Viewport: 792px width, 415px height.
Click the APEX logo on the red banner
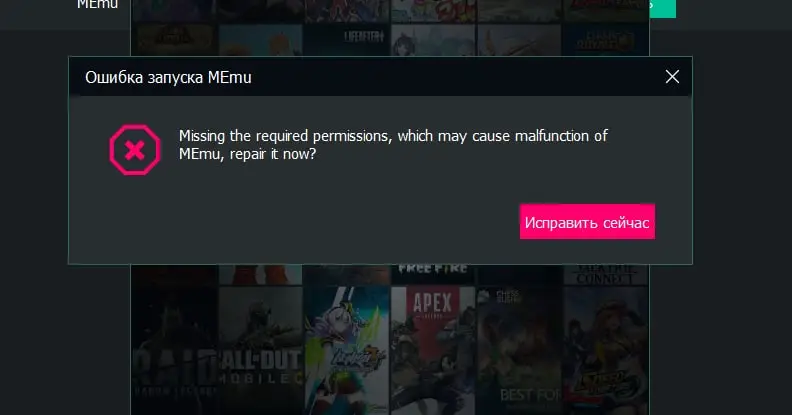pos(432,303)
